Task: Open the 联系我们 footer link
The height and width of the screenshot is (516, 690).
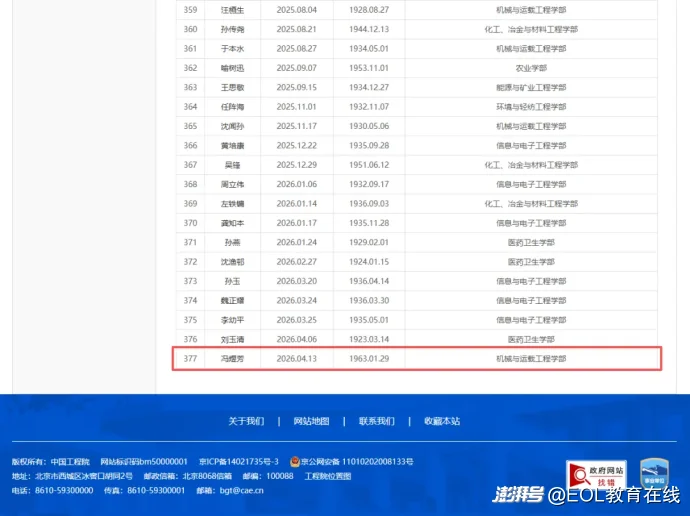Action: pos(377,421)
